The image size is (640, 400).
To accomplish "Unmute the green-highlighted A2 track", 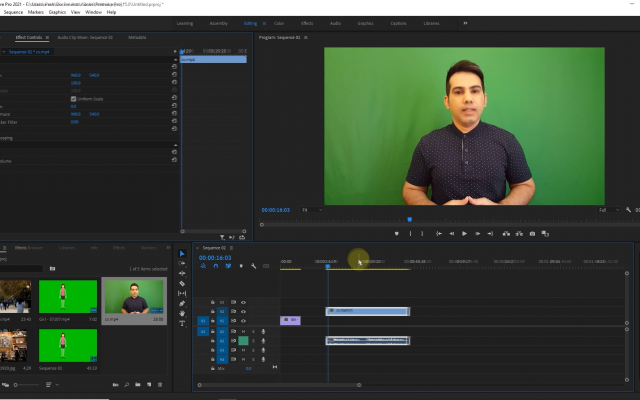I will 243,340.
